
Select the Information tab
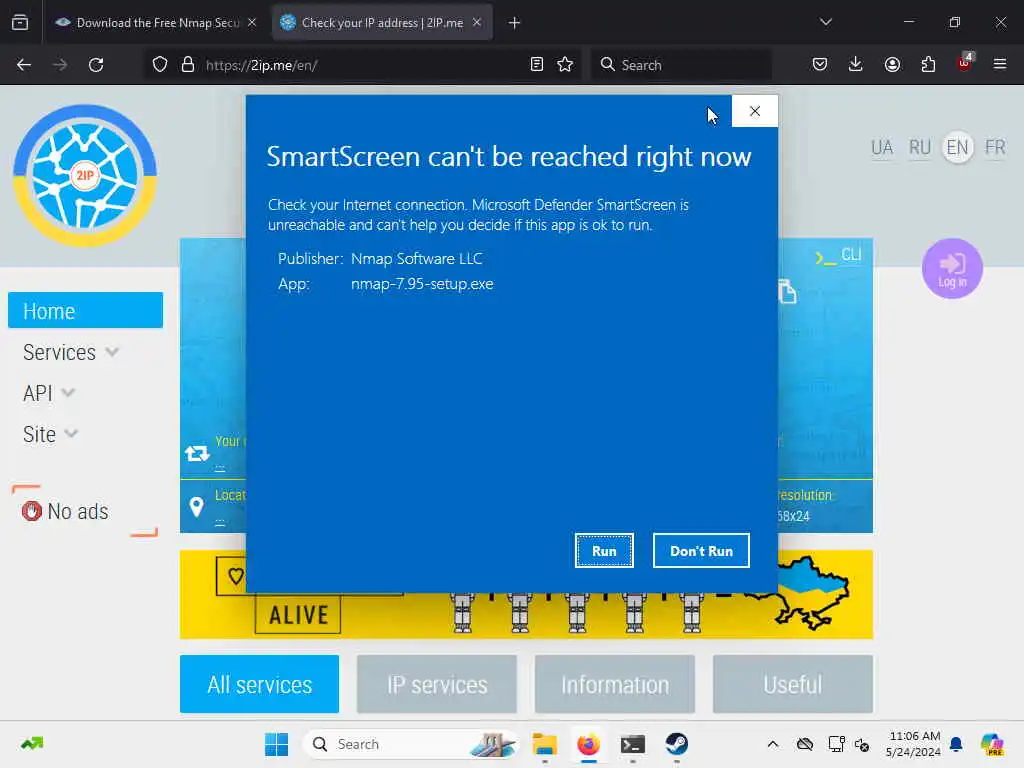[615, 684]
